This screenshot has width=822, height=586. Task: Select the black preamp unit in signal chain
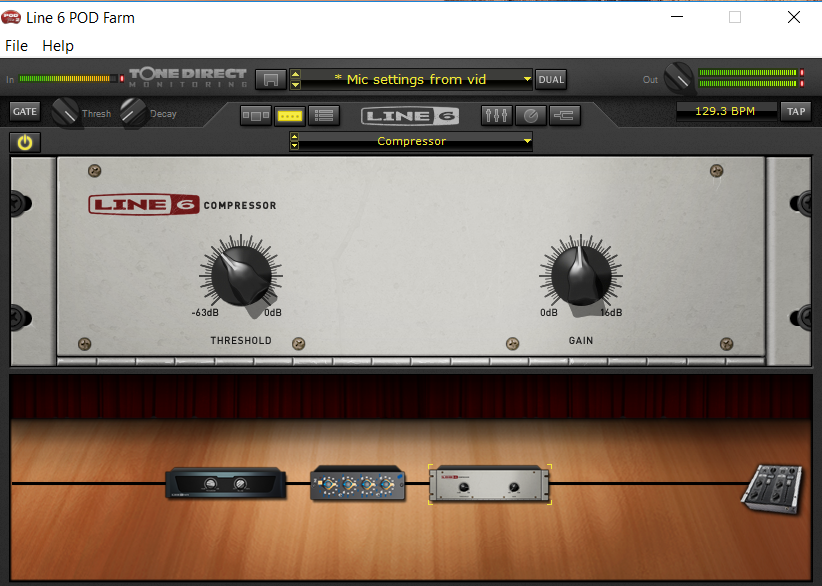tap(225, 483)
